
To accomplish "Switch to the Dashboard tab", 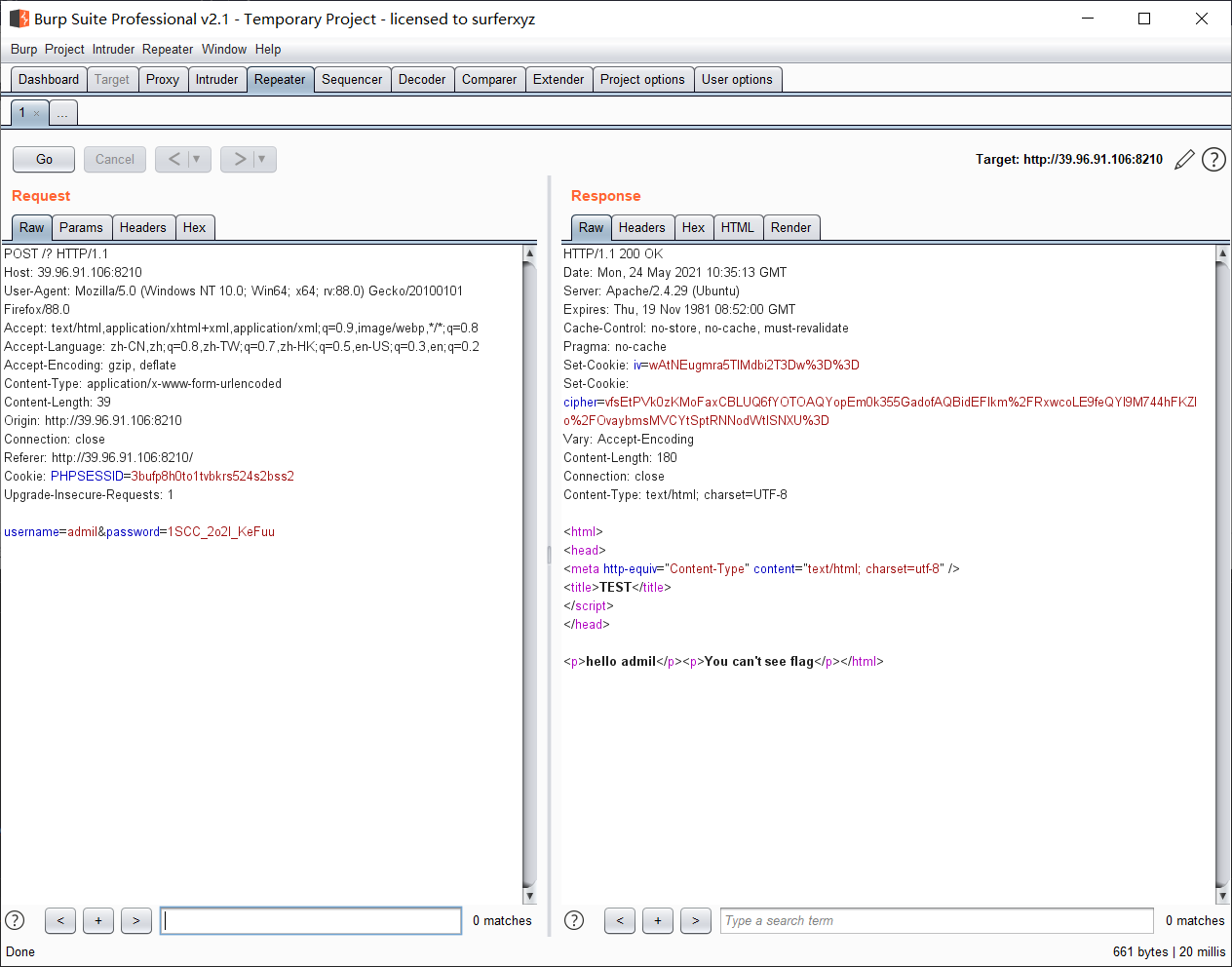I will point(49,80).
